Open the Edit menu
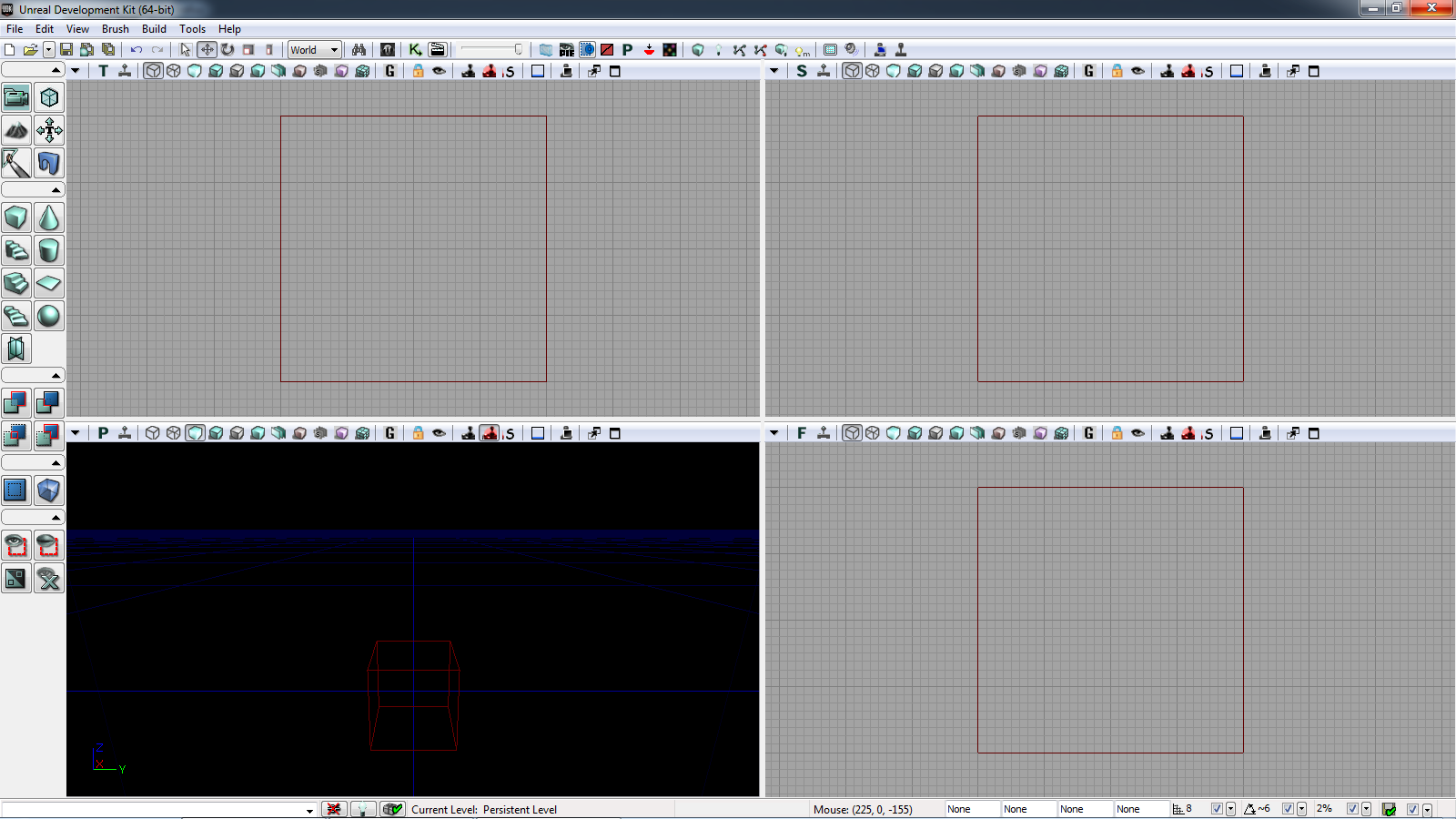This screenshot has width=1456, height=819. 45,29
